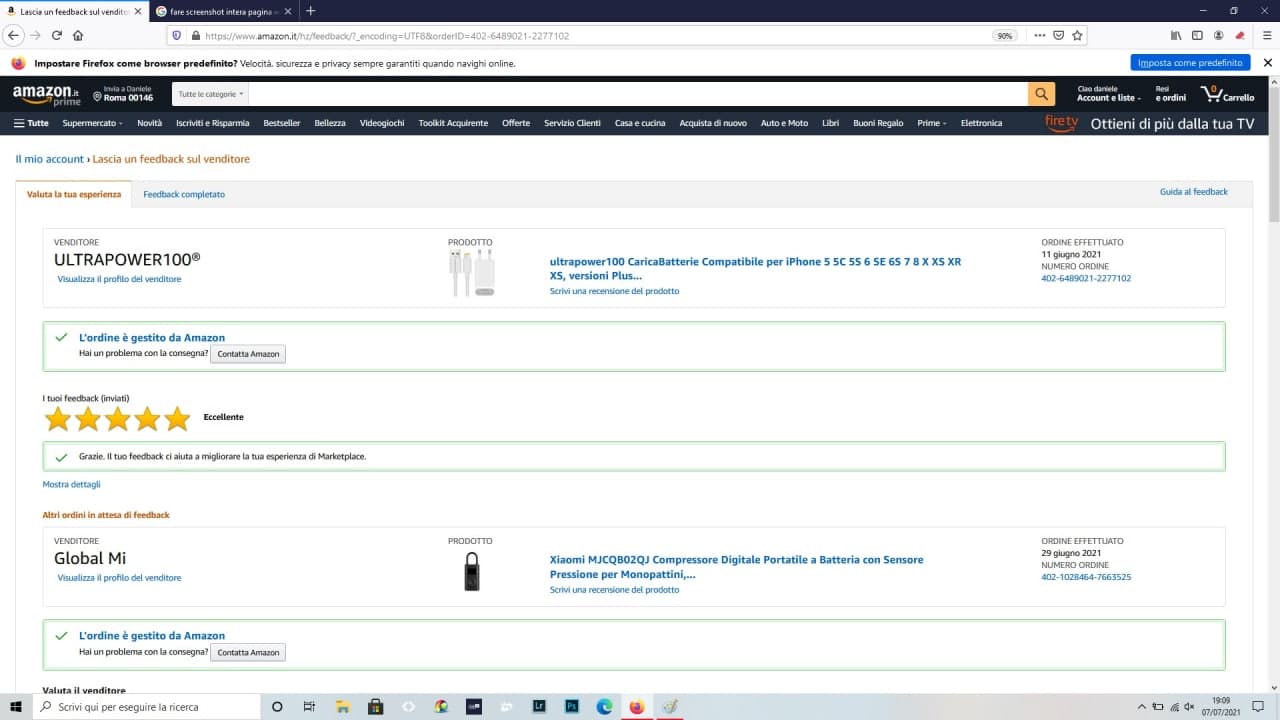The image size is (1280, 720).
Task: Open the Supermercato dropdown in nav bar
Action: click(x=92, y=123)
